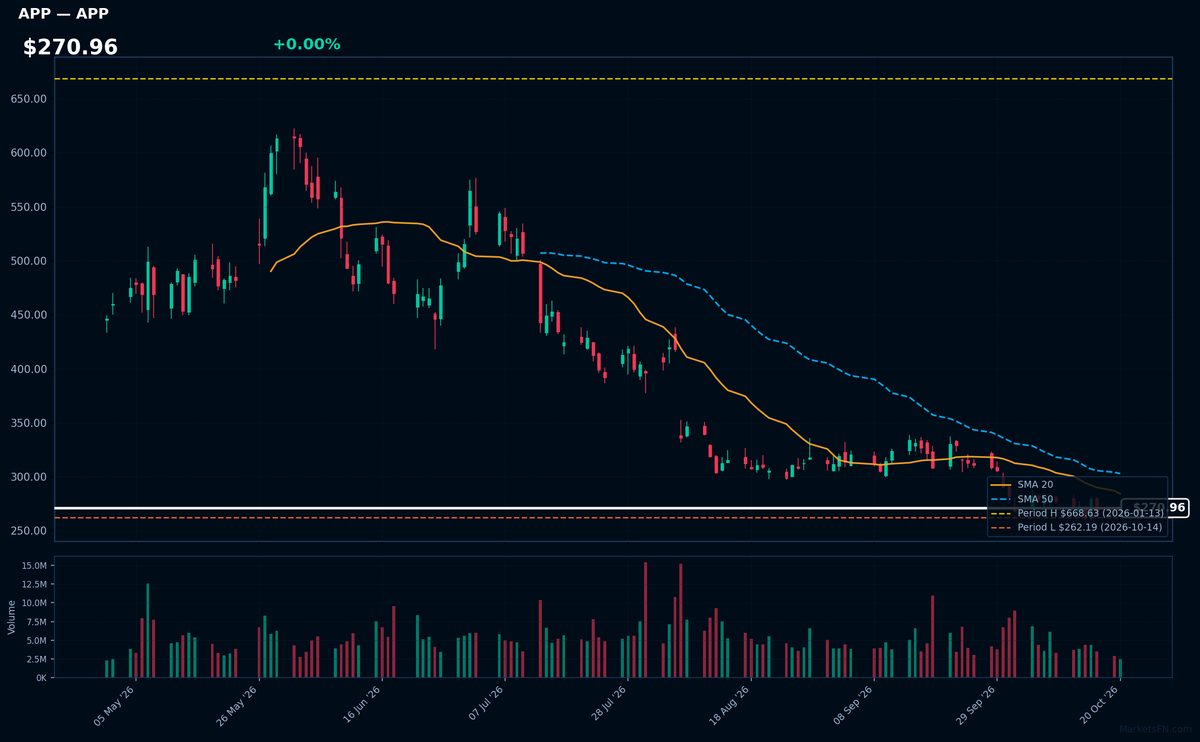
Task: Click the Period L $262.19 legend entry
Action: click(1077, 527)
